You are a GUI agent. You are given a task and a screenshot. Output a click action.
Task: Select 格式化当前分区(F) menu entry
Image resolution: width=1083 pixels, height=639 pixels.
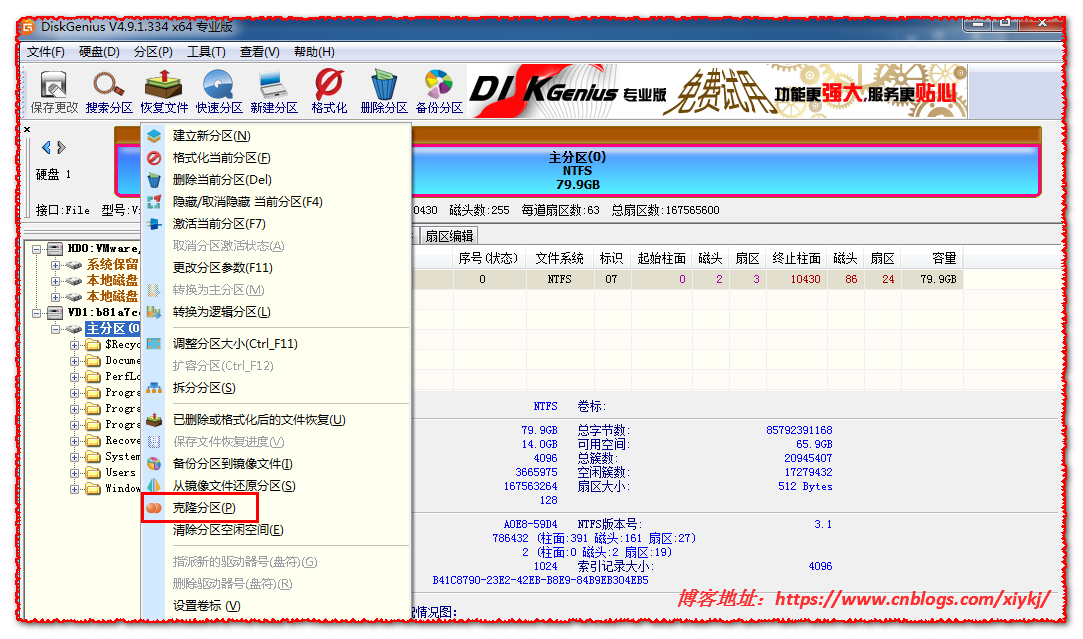pos(276,158)
